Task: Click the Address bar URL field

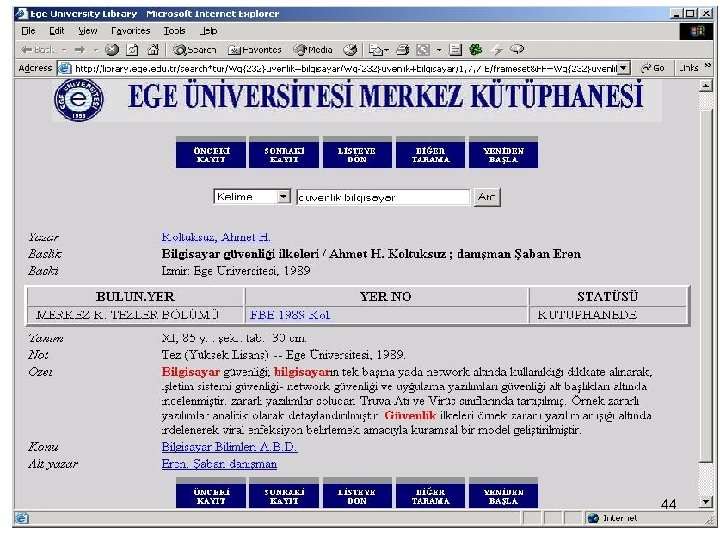Action: [x=345, y=68]
